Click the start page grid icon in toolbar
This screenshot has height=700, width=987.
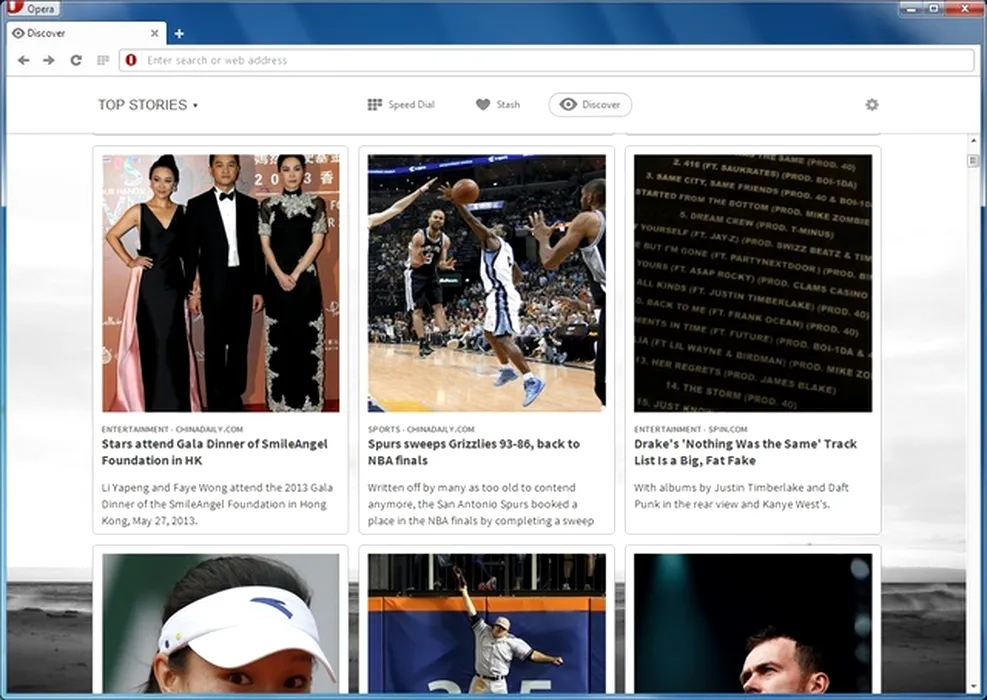(102, 60)
